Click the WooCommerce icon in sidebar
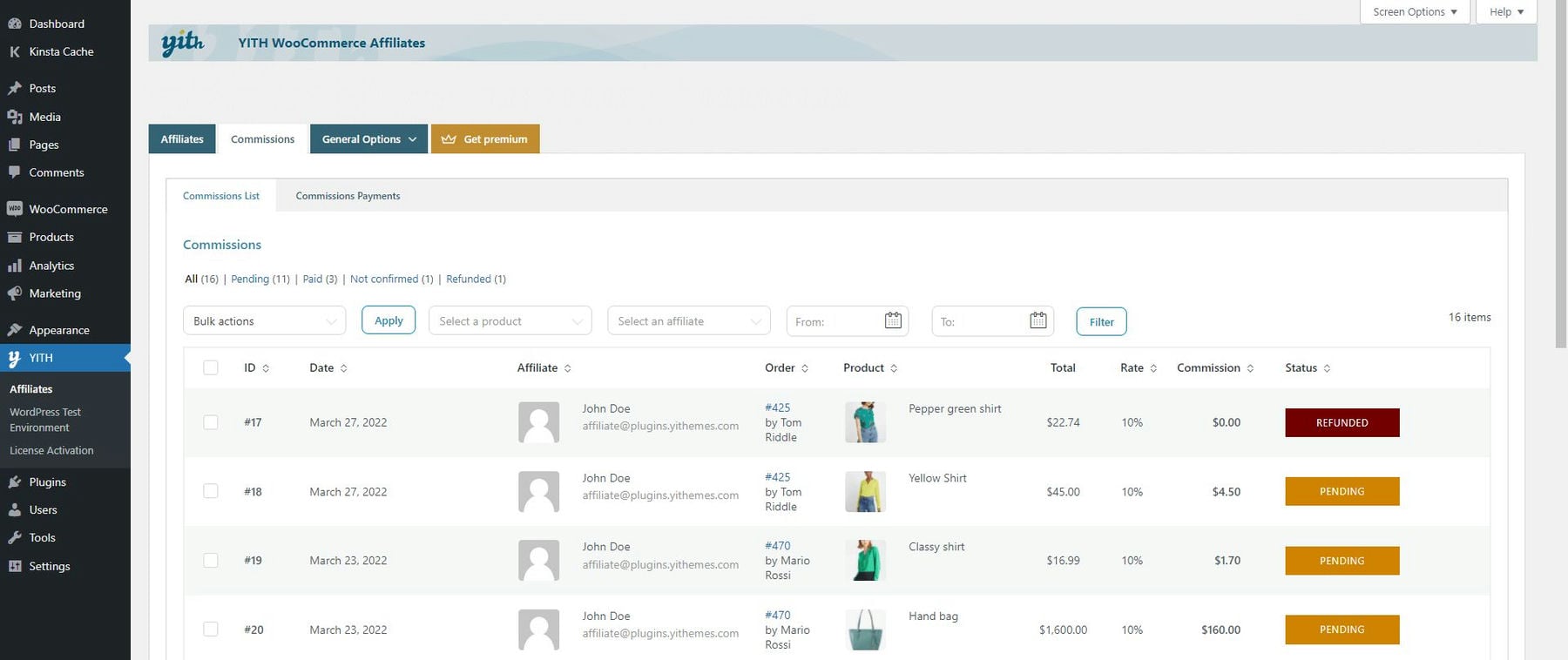 point(14,209)
